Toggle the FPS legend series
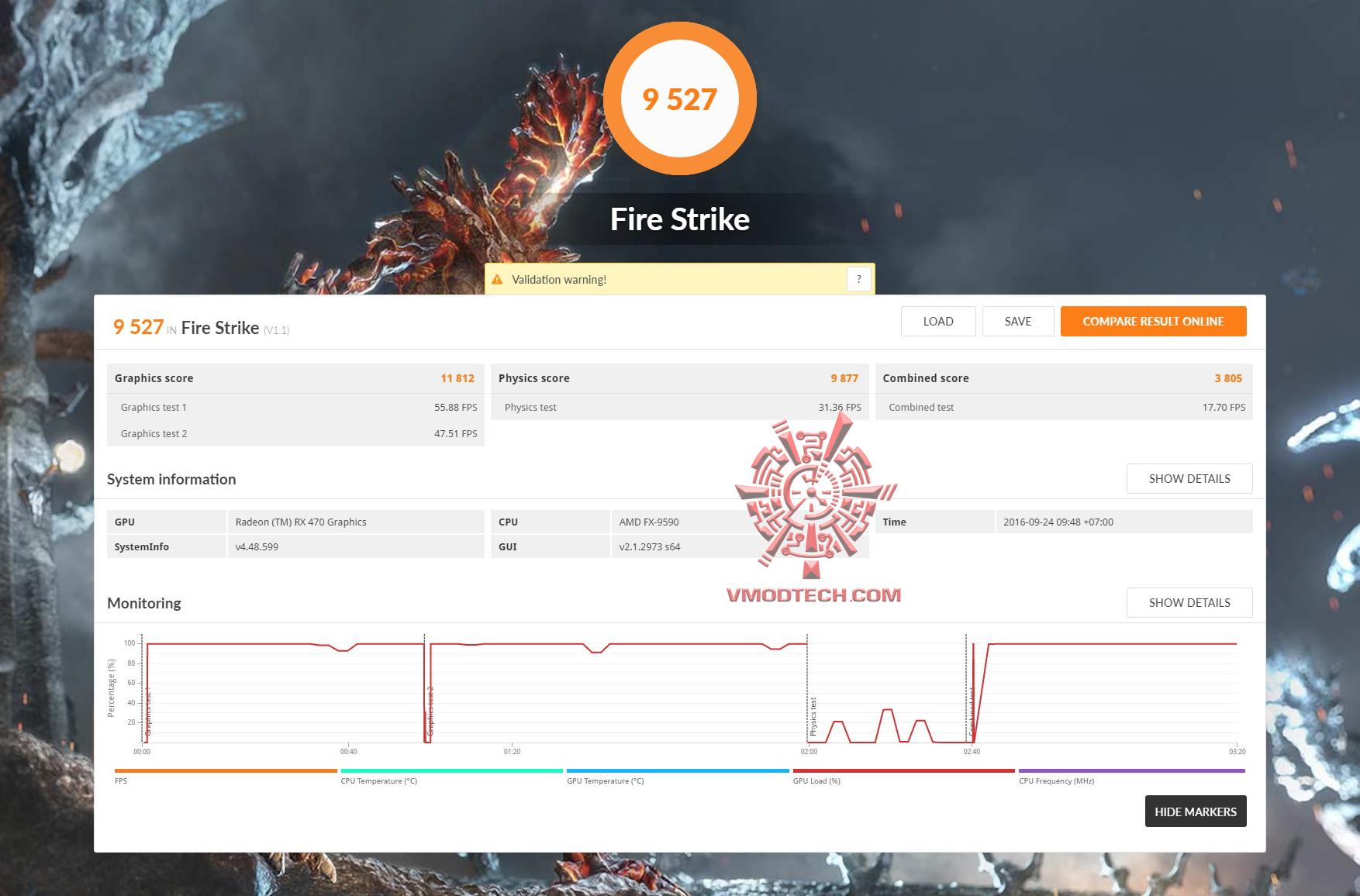1360x896 pixels. click(226, 776)
